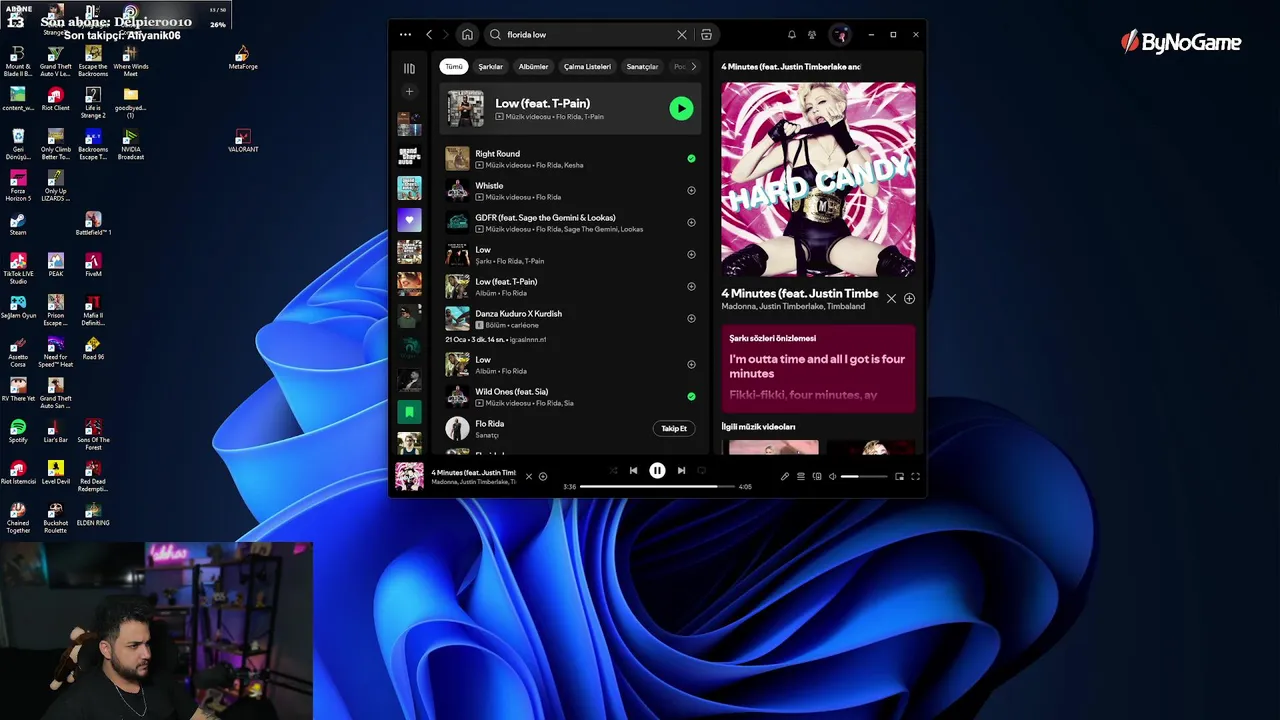Skip to the next track
Viewport: 1280px width, 720px height.
pos(681,470)
